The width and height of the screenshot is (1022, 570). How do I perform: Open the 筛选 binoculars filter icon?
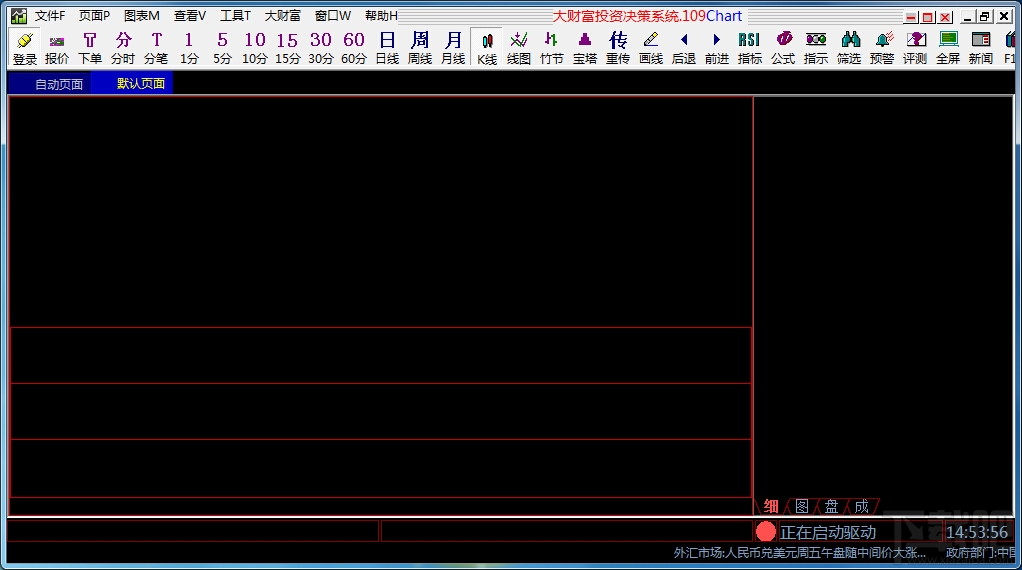pos(849,48)
